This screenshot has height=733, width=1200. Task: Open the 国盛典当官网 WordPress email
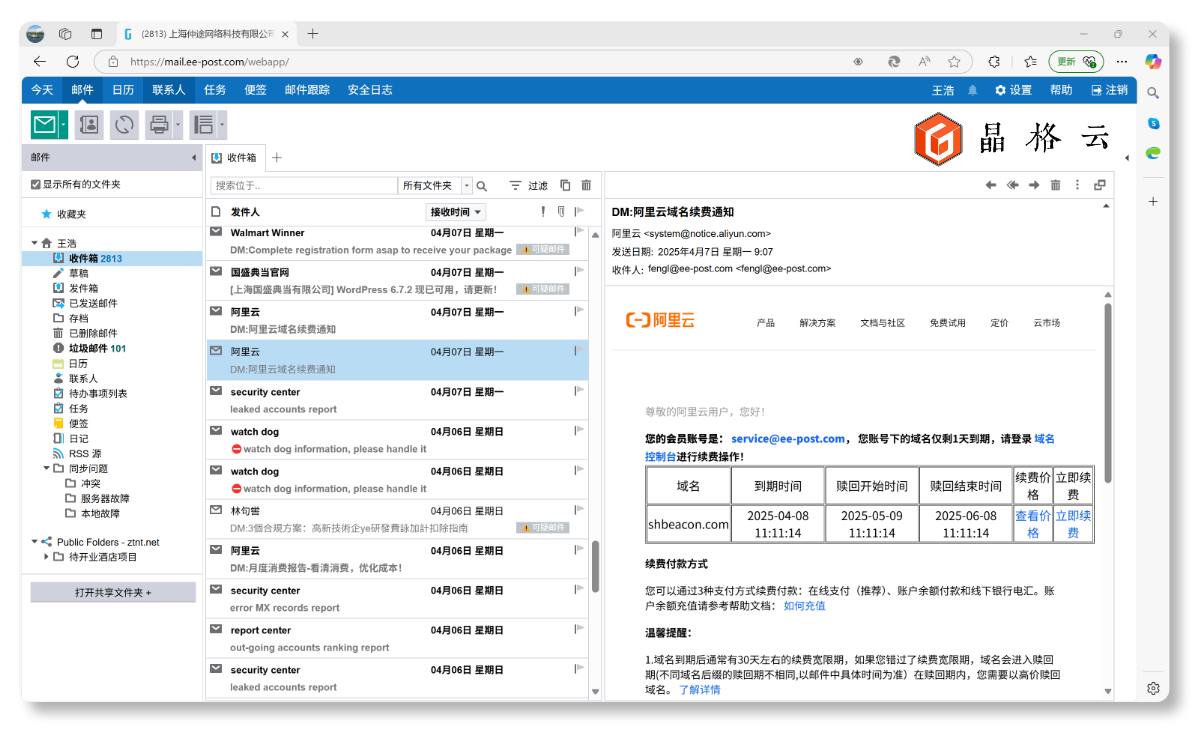coord(397,280)
